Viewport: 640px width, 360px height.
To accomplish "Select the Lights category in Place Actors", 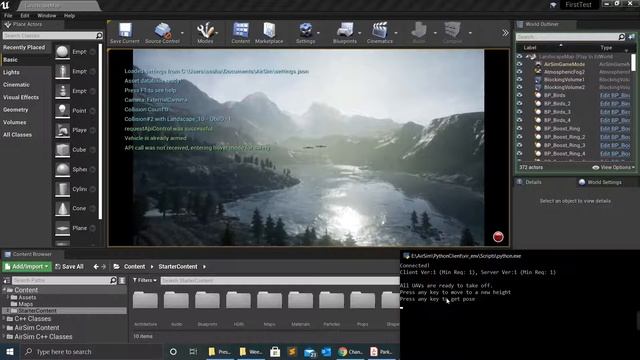I will pos(11,72).
